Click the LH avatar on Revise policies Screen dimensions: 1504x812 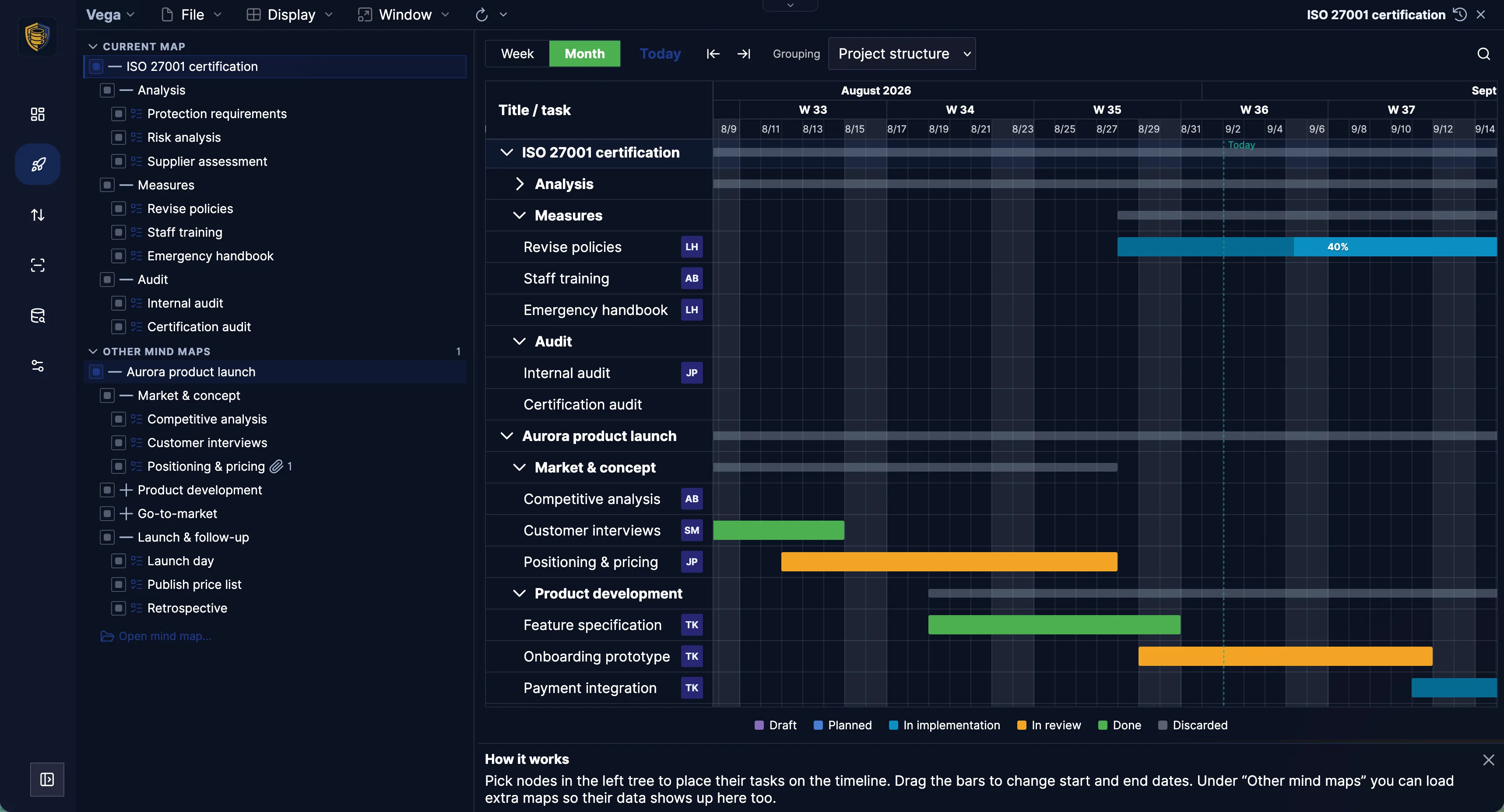[x=692, y=247]
